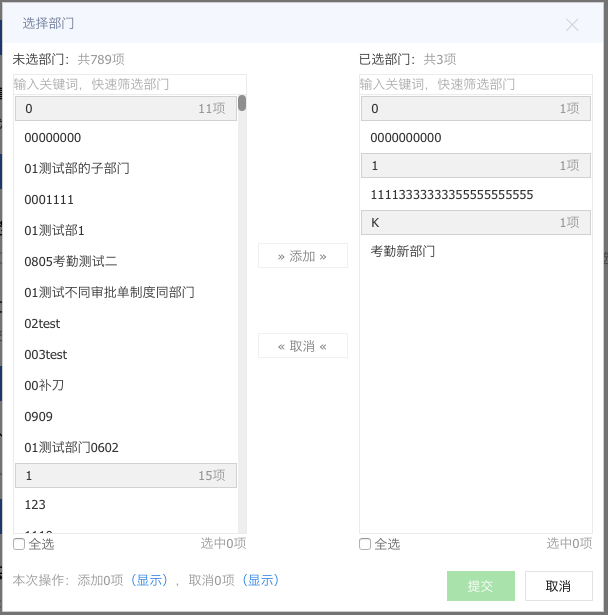Collapse group header 0 in selected list

(x=475, y=108)
